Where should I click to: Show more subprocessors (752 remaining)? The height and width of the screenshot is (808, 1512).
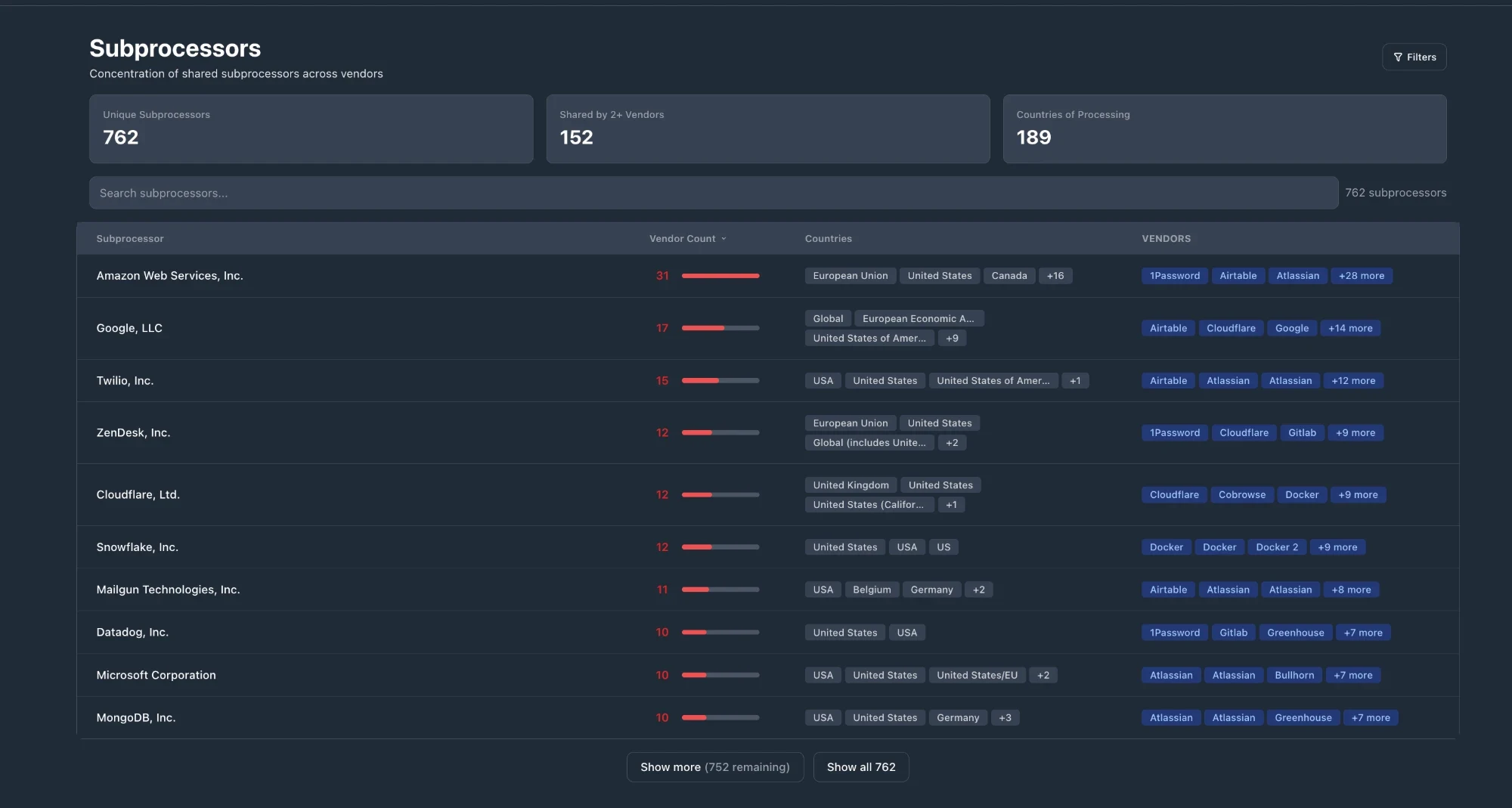[714, 766]
